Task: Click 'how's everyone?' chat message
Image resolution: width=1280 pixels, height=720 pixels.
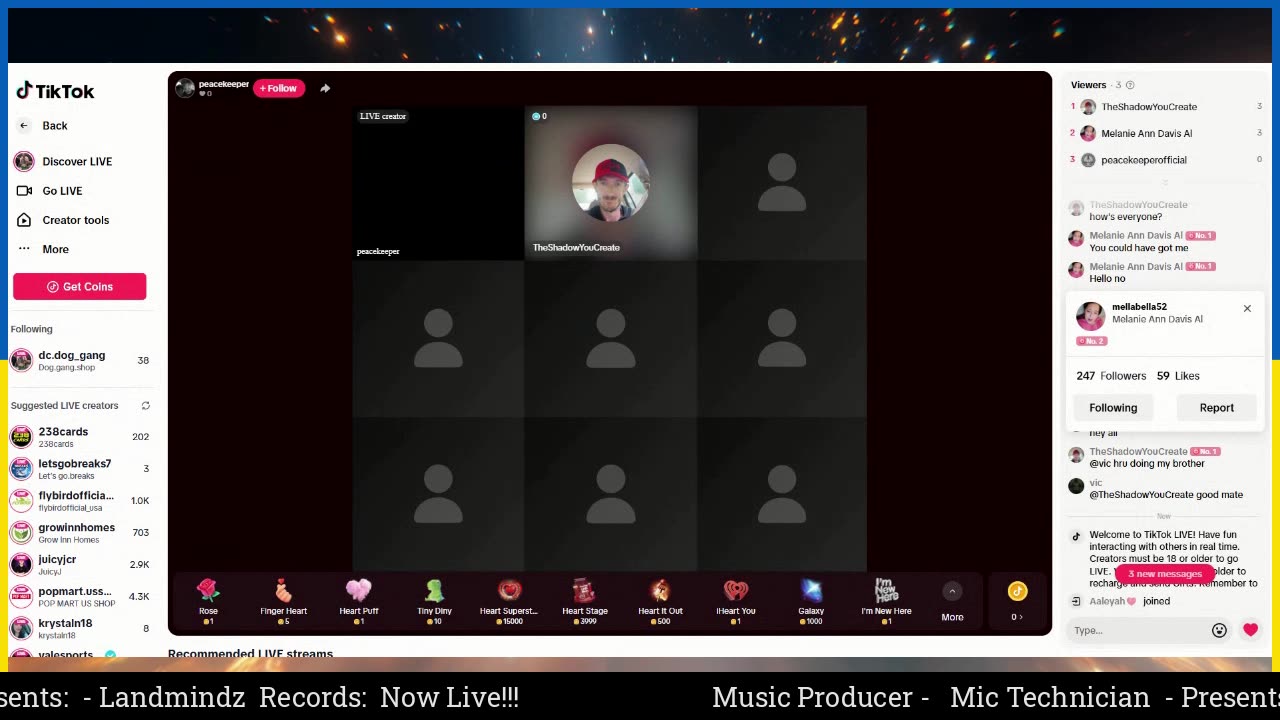Action: pyautogui.click(x=1126, y=217)
